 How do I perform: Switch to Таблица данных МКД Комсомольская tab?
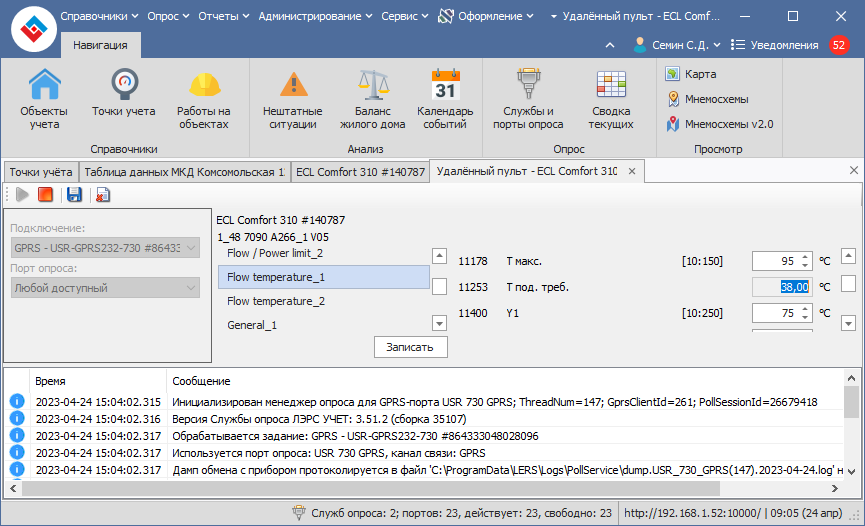184,172
